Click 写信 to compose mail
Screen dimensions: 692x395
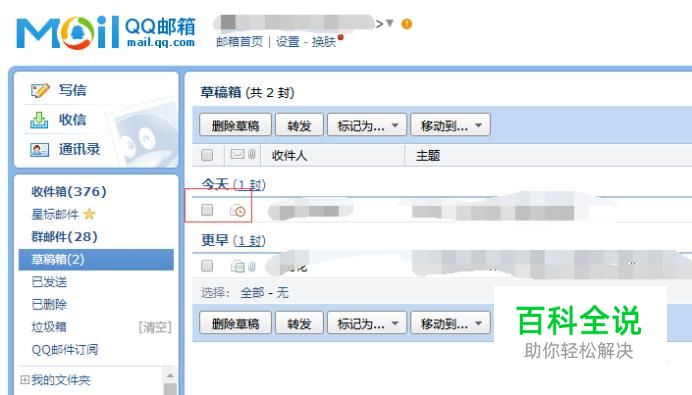coord(73,90)
